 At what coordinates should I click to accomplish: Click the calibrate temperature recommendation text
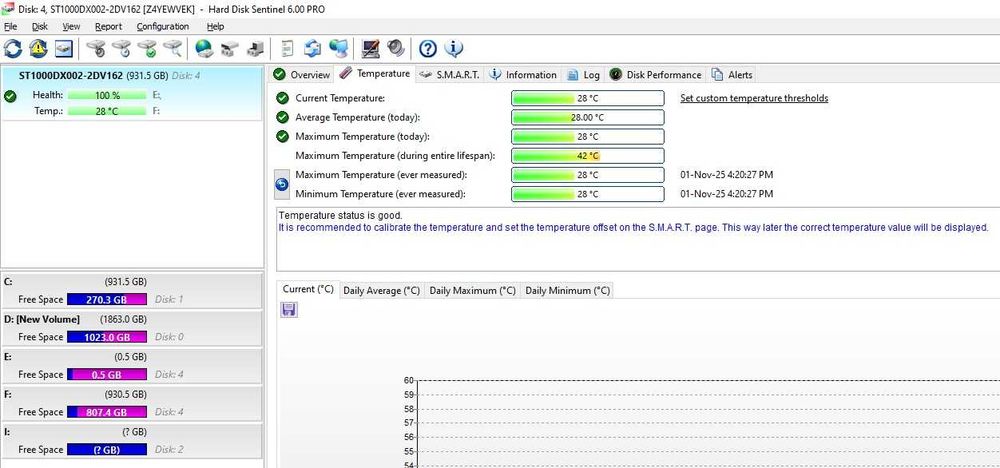[633, 227]
